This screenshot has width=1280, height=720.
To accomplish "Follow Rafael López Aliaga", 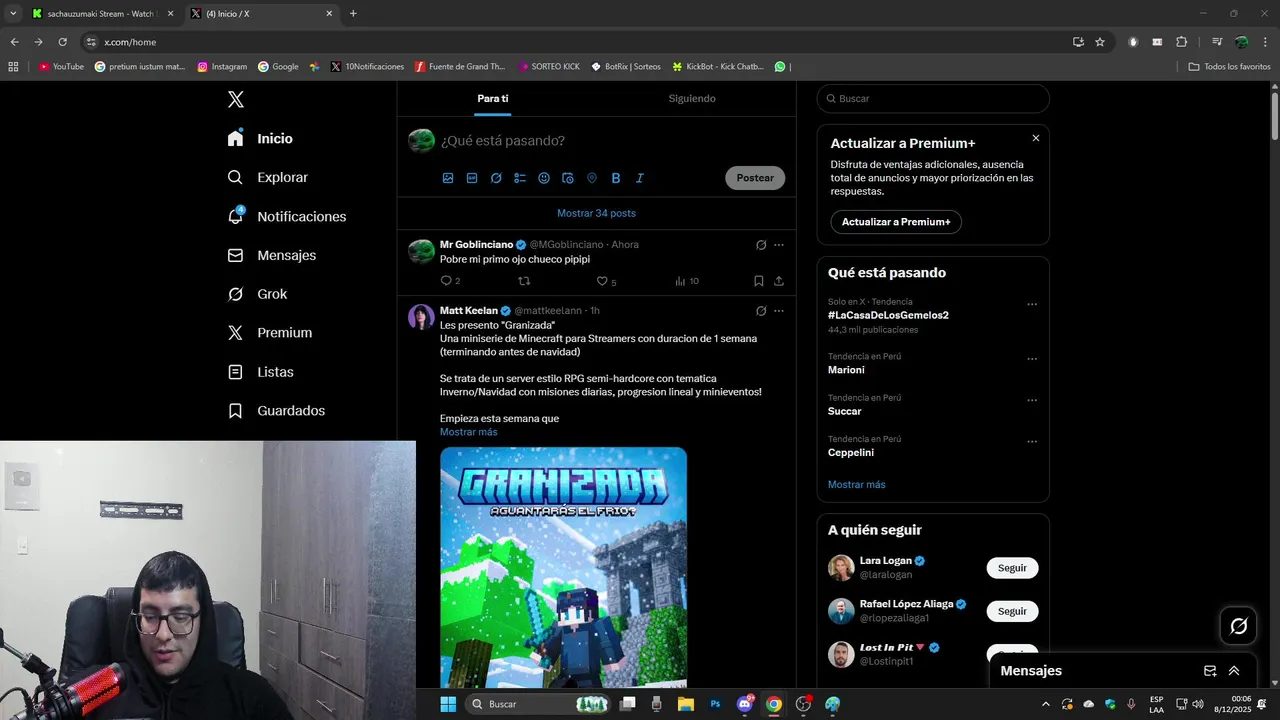I will (1012, 611).
